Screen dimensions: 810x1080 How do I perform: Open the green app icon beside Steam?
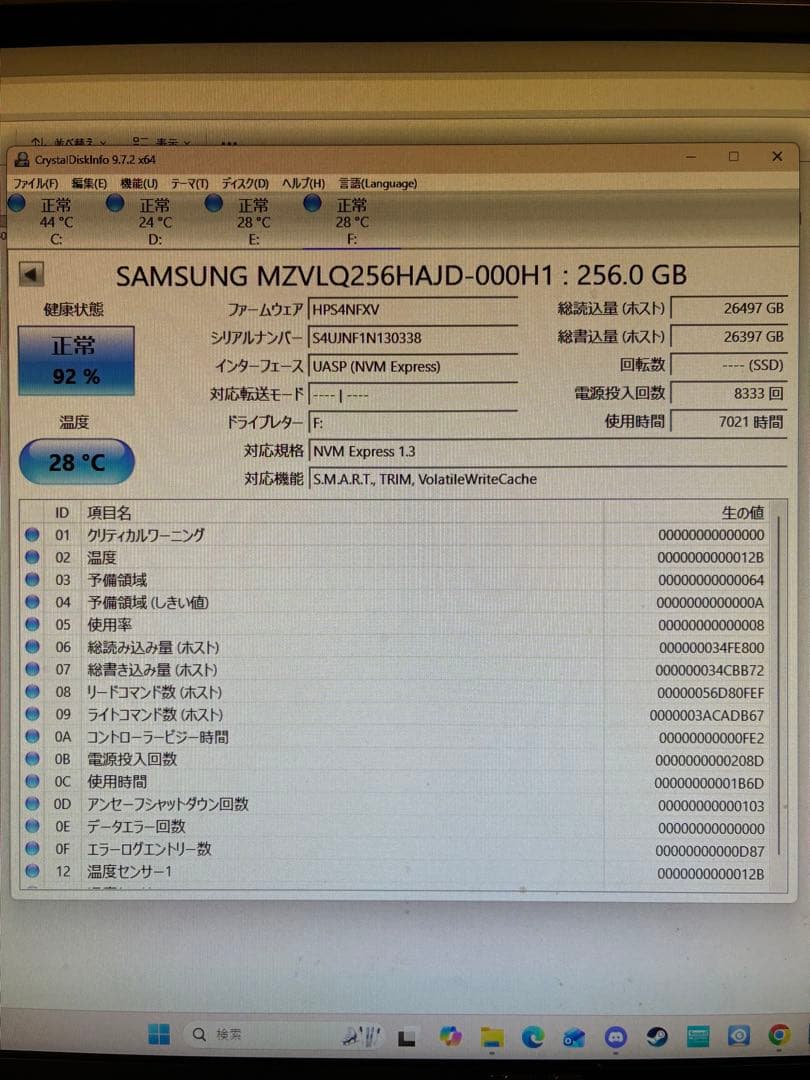[698, 1036]
